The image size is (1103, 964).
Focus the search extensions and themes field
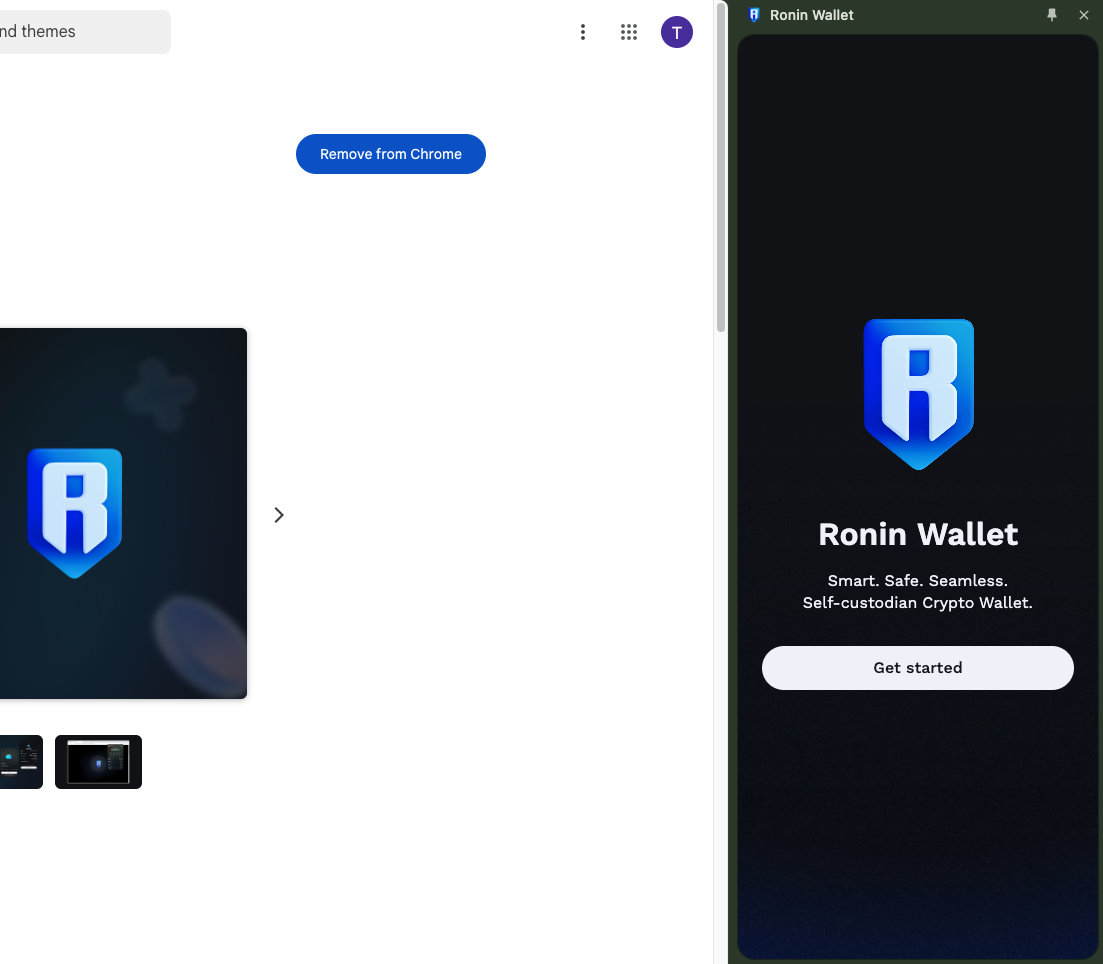(x=80, y=32)
